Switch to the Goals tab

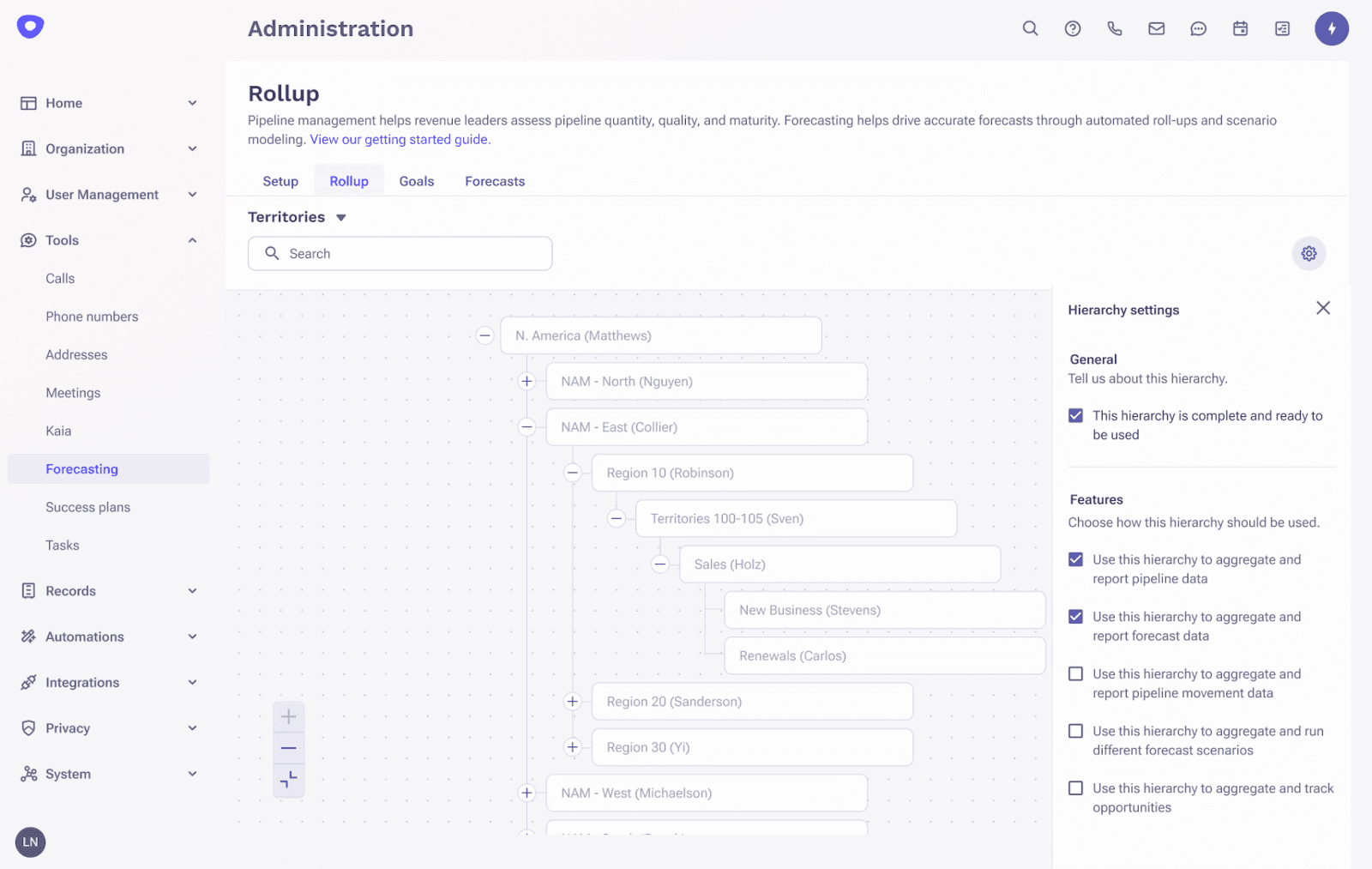pyautogui.click(x=417, y=181)
